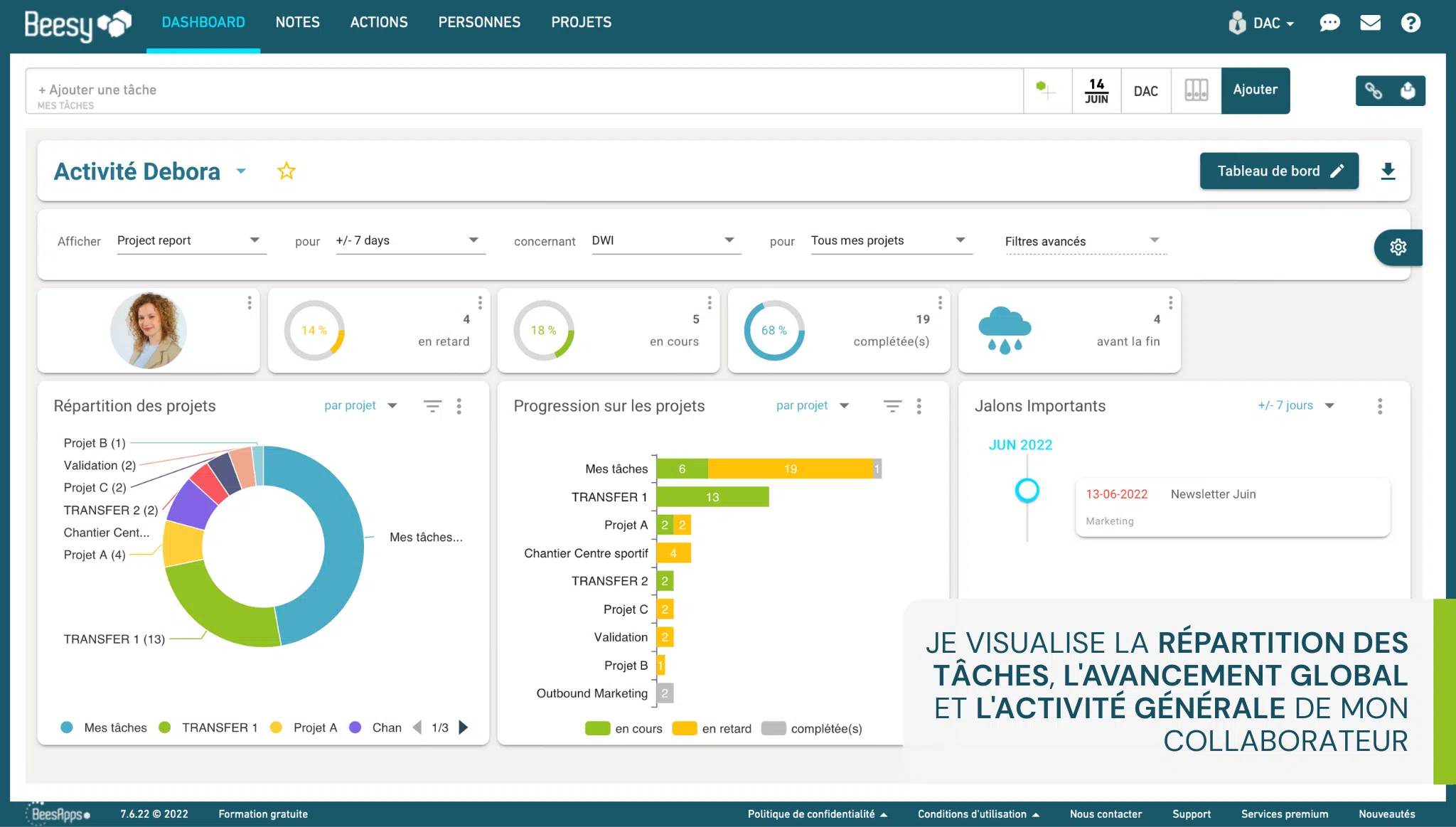Click the link chain icon button
Viewport: 1456px width, 827px height.
pyautogui.click(x=1373, y=90)
